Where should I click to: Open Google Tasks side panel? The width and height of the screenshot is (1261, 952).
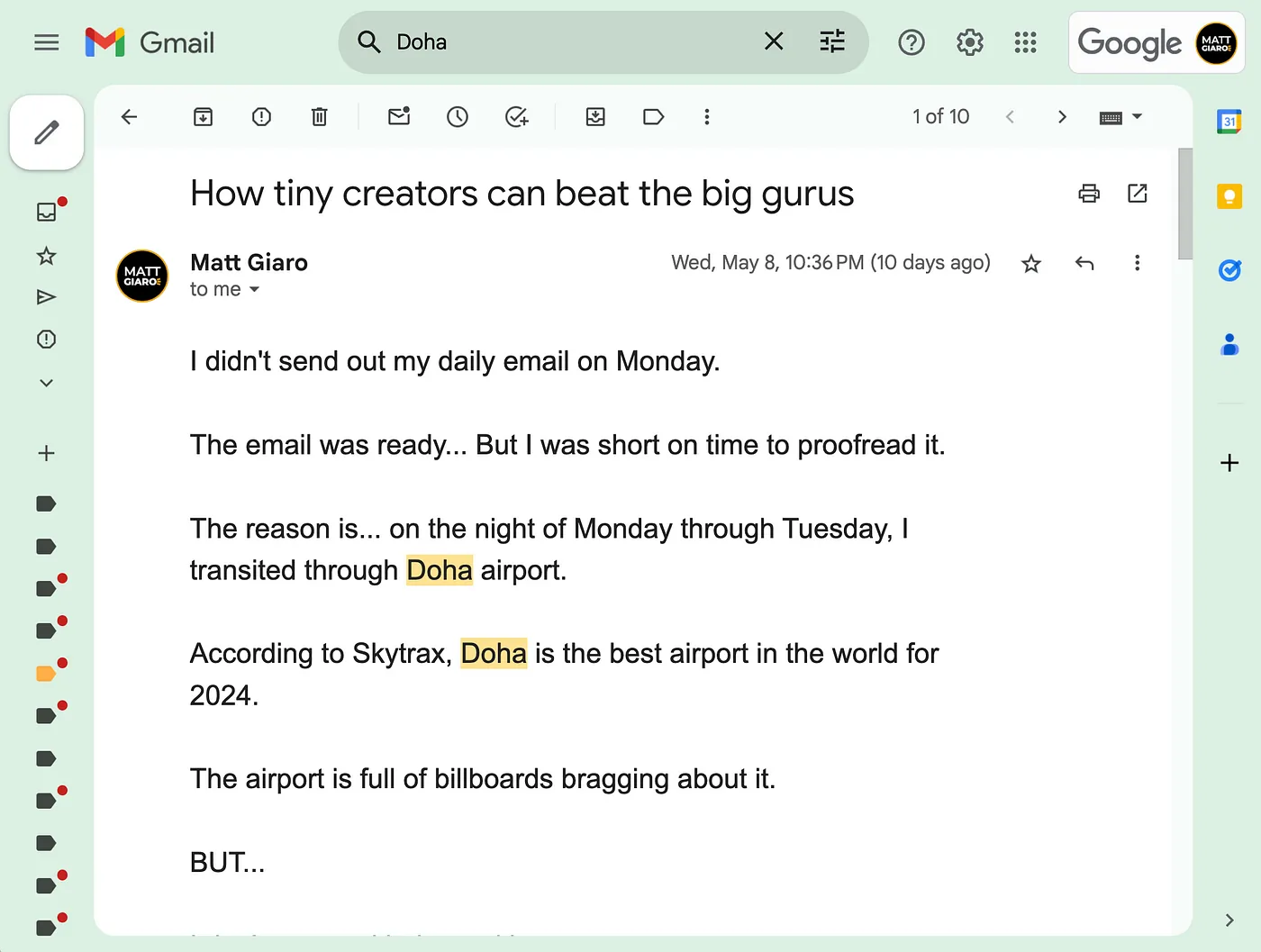1229,270
